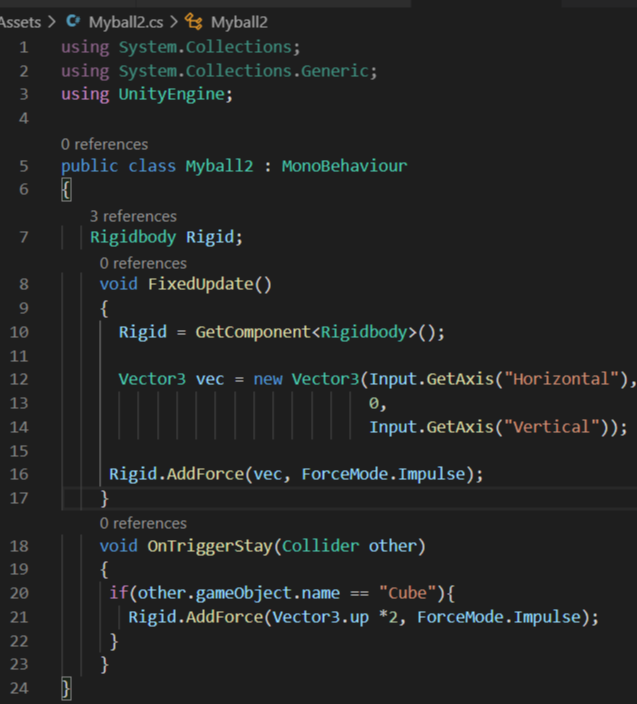Viewport: 637px width, 704px height.
Task: Click 'ForceMode.Impulse' on line 16
Action: (383, 474)
